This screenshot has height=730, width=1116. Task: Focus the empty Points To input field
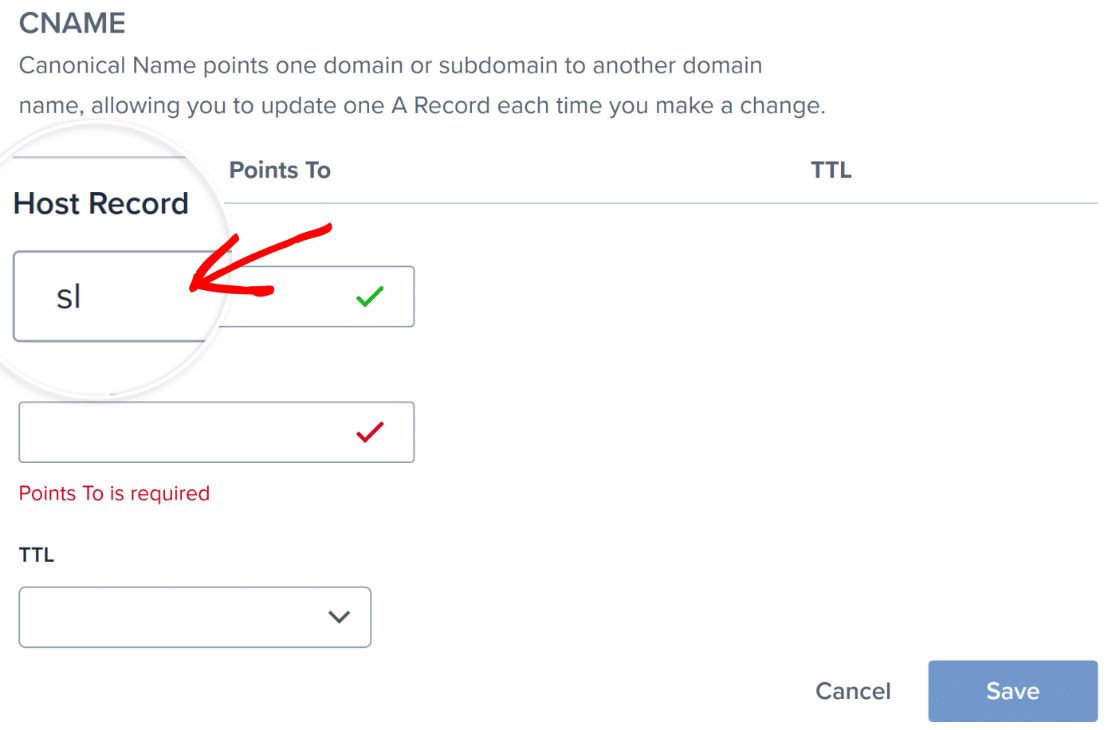(x=216, y=432)
